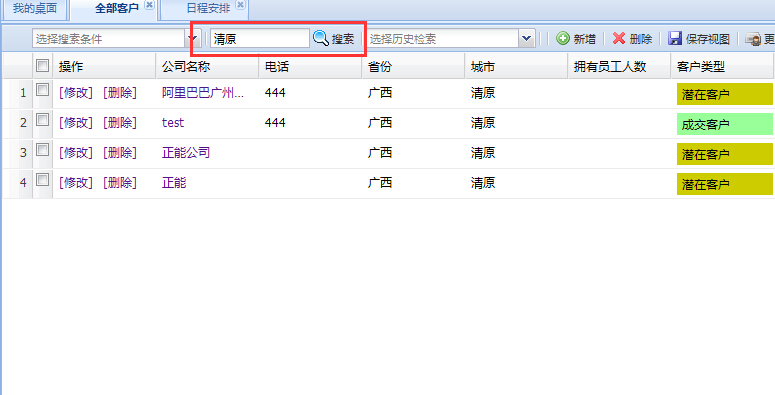Check the checkbox for row 4 正能

(43, 179)
